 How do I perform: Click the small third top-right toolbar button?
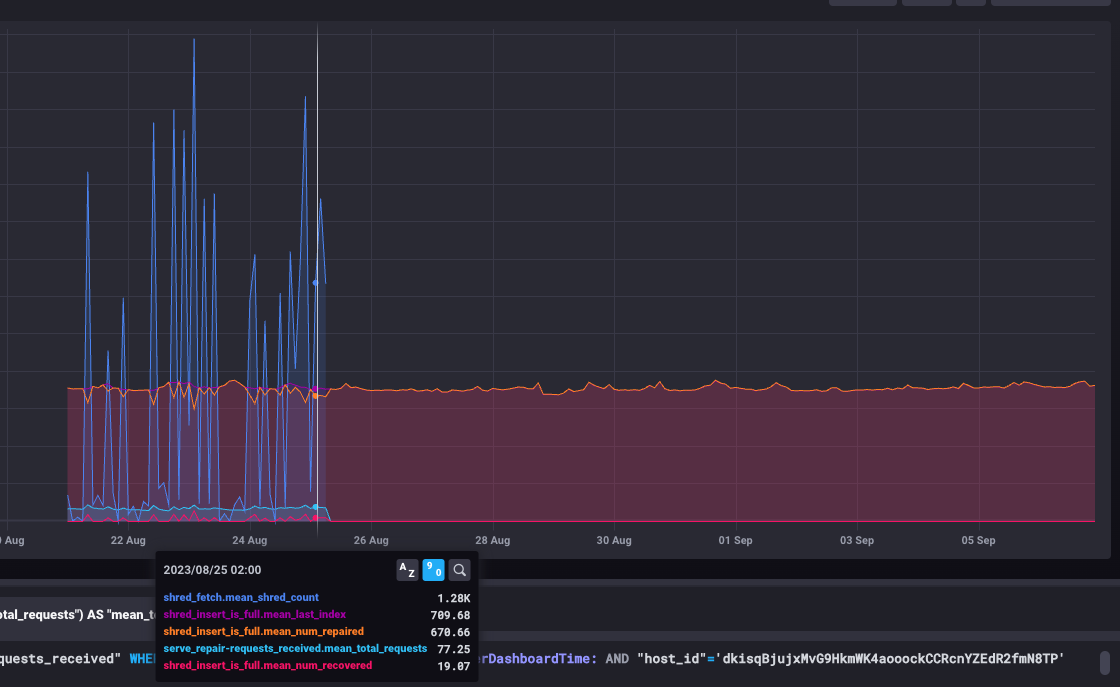click(x=970, y=3)
